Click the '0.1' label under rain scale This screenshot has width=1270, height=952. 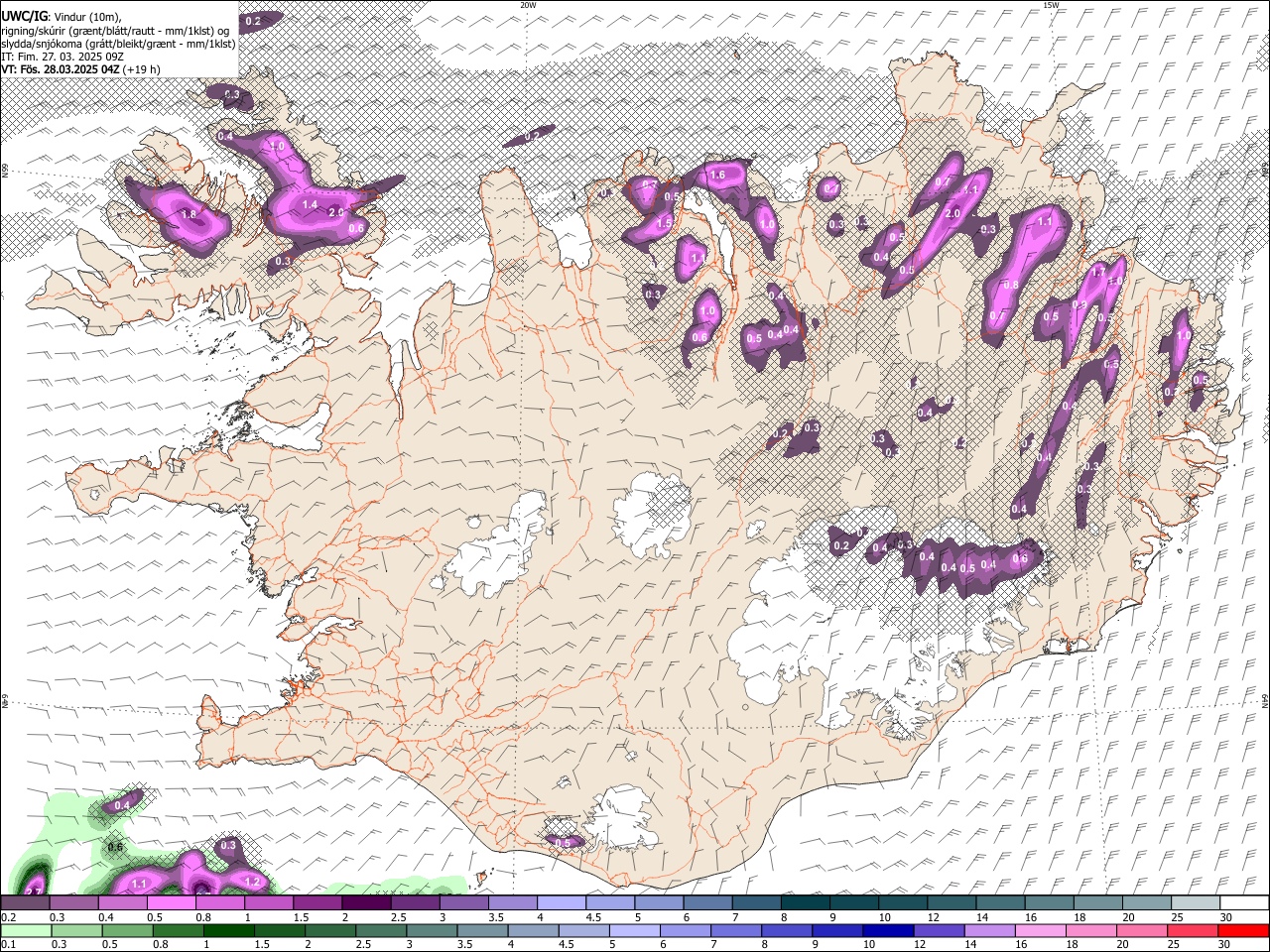click(8, 944)
